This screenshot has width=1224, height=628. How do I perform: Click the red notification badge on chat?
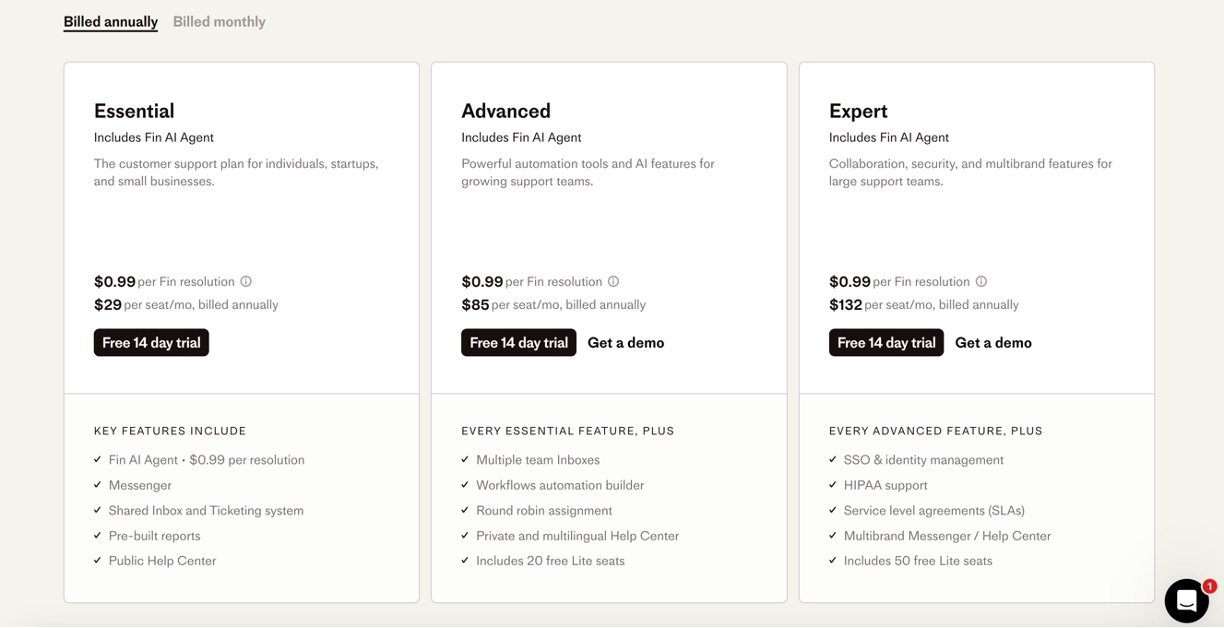pos(1209,586)
